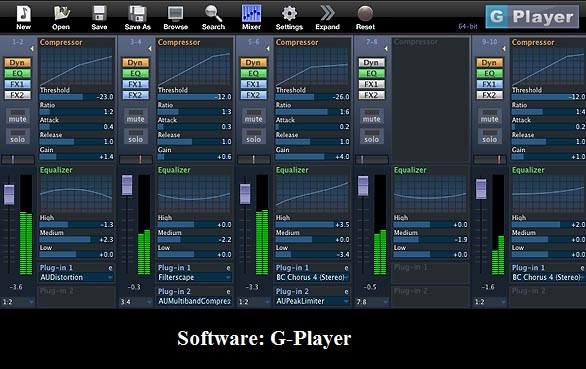Viewport: 586px width, 369px height.
Task: Click channel 1-2 pan control
Action: (x=18, y=160)
